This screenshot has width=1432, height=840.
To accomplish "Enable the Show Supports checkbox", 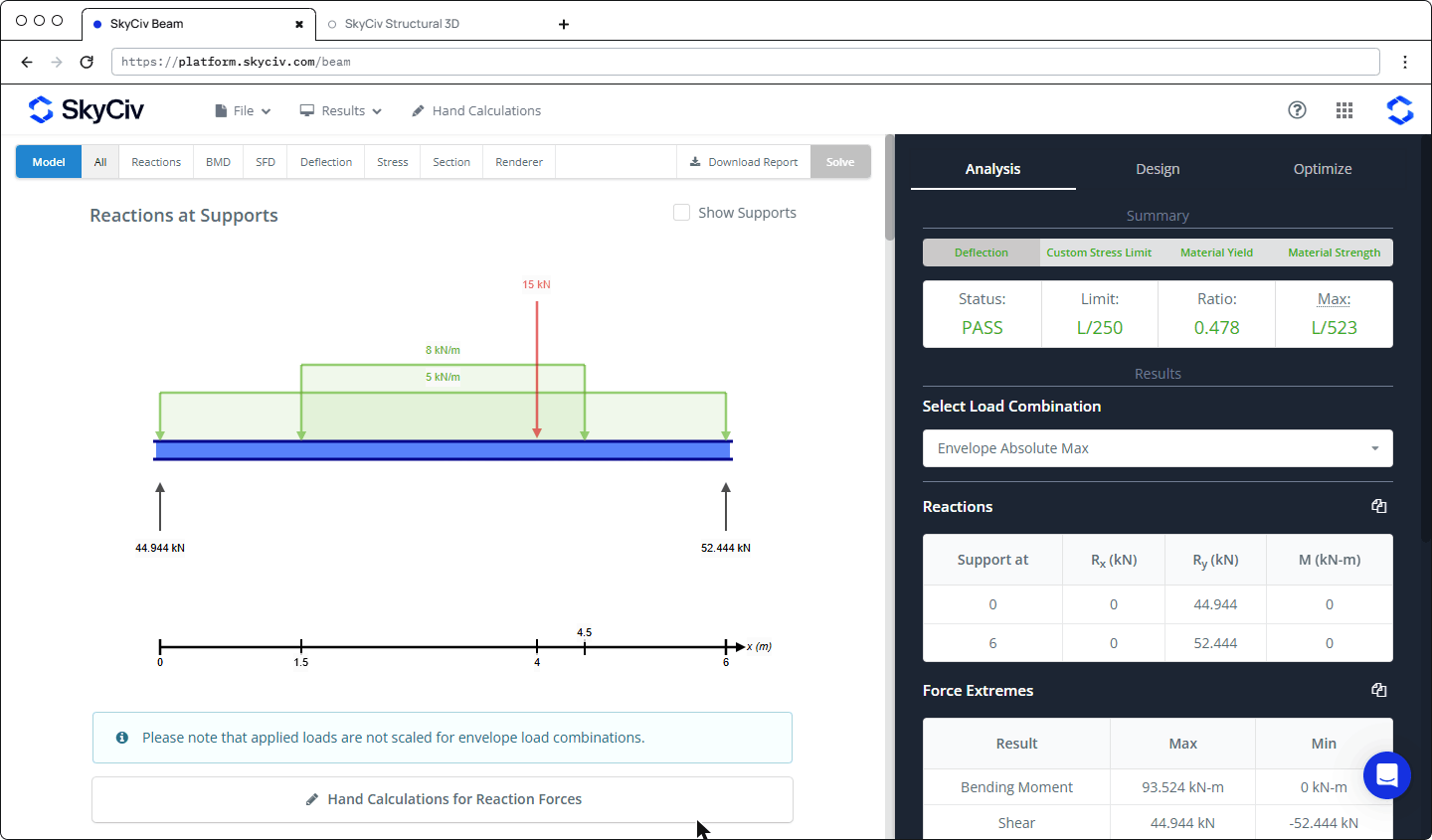I will click(681, 212).
